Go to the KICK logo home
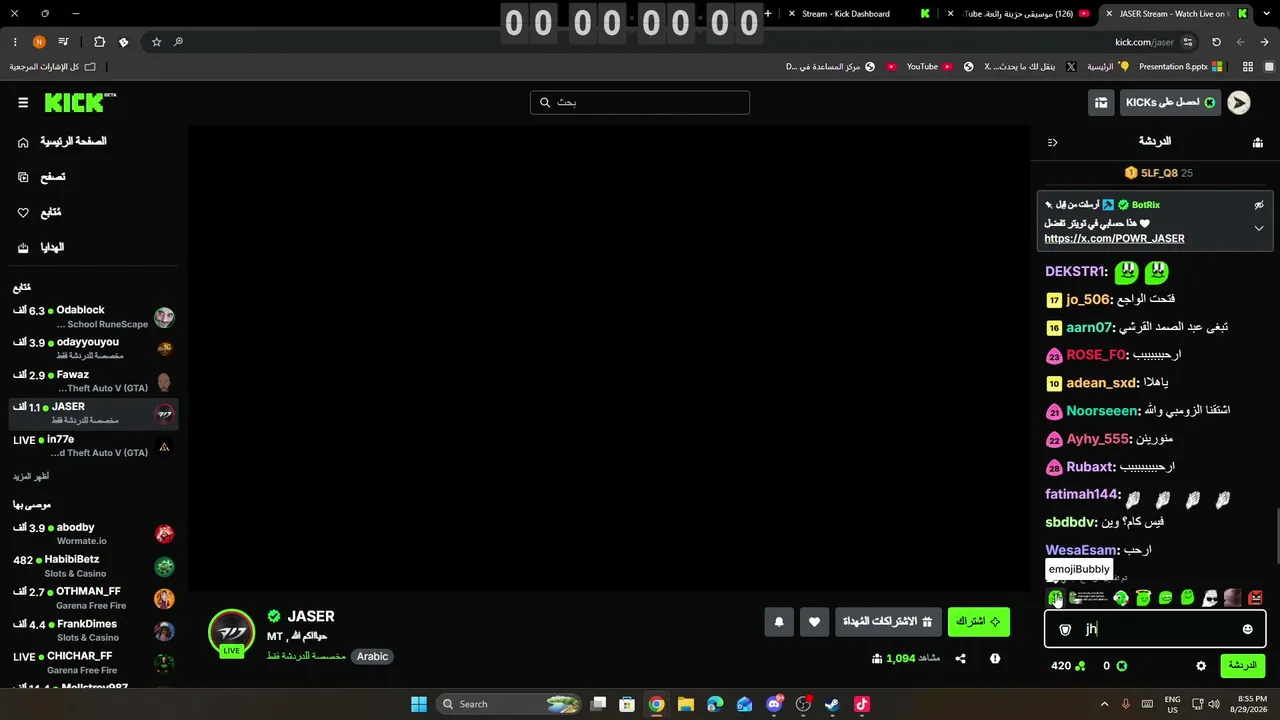Screen dimensions: 1280x720 (x=80, y=103)
